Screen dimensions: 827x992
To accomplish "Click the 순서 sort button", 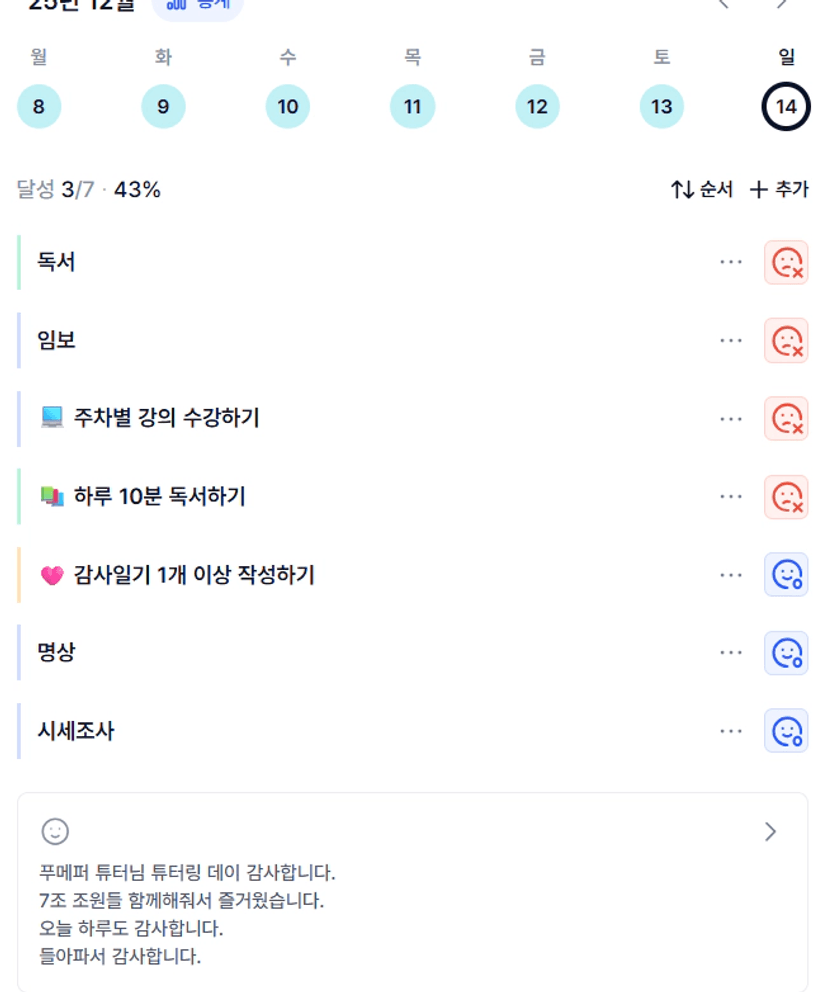I will pyautogui.click(x=702, y=189).
